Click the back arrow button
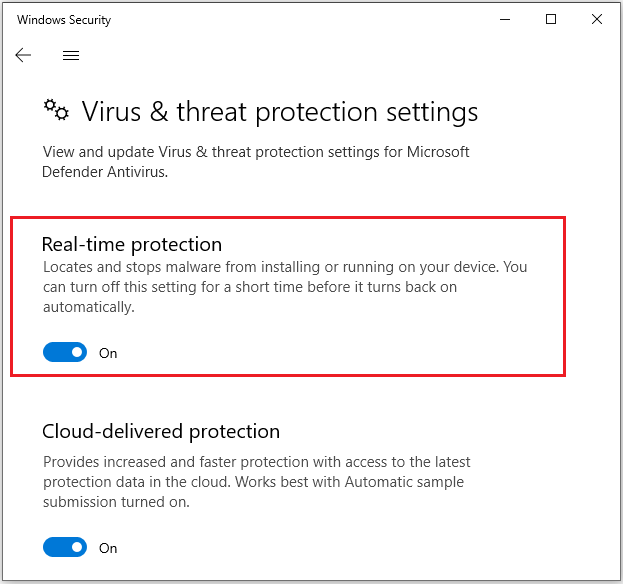Image resolution: width=623 pixels, height=584 pixels. pos(23,56)
